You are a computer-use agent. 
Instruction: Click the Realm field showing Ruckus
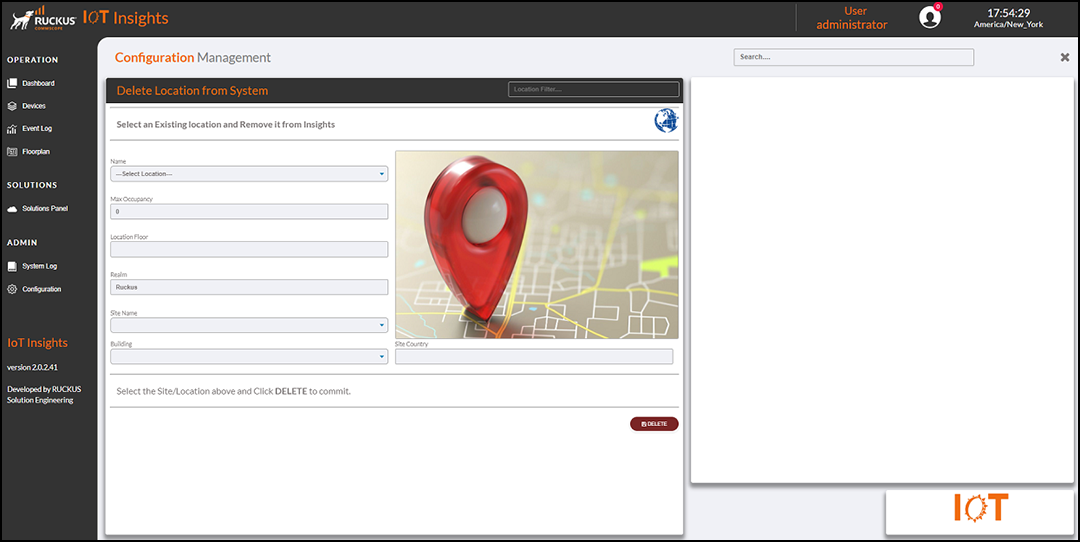click(249, 287)
